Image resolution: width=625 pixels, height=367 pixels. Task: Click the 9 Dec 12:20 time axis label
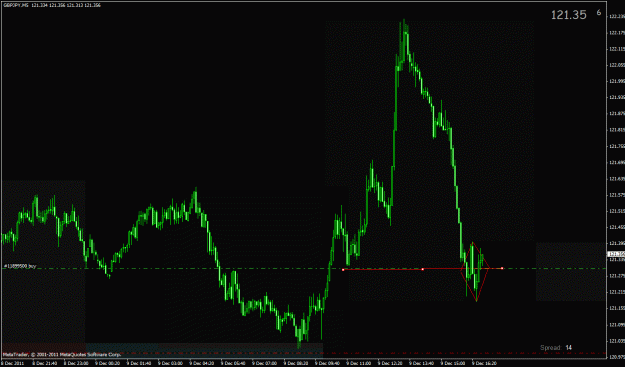coord(390,363)
